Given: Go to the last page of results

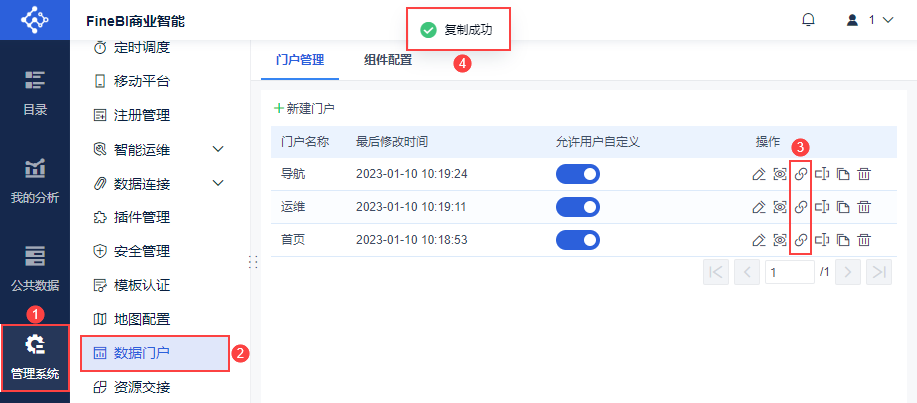Looking at the screenshot, I should tap(878, 272).
